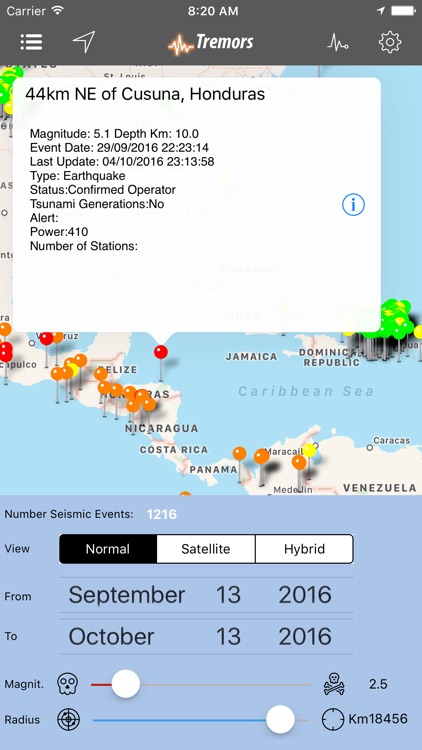Tap the blue info icon in callout
This screenshot has height=750, width=422.
353,205
